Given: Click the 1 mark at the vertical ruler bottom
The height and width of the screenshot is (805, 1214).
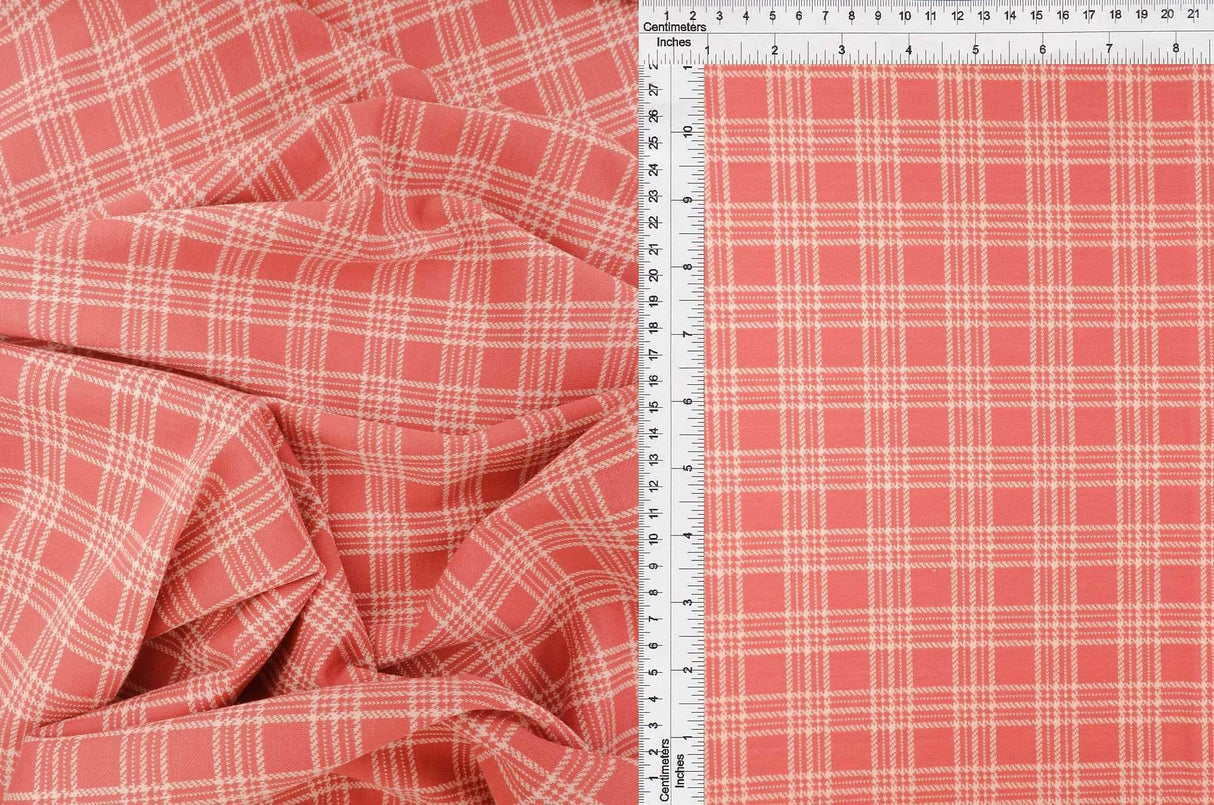Looking at the screenshot, I should click(653, 778).
